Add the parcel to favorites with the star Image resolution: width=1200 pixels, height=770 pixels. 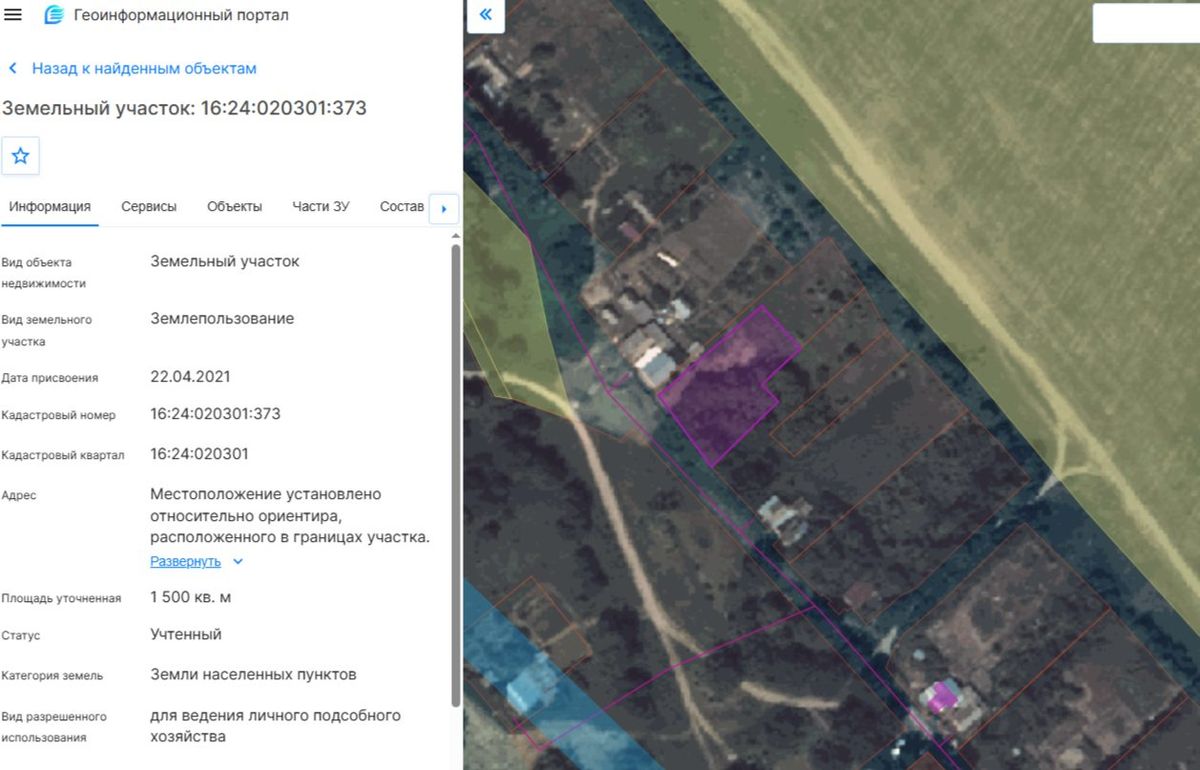[20, 156]
